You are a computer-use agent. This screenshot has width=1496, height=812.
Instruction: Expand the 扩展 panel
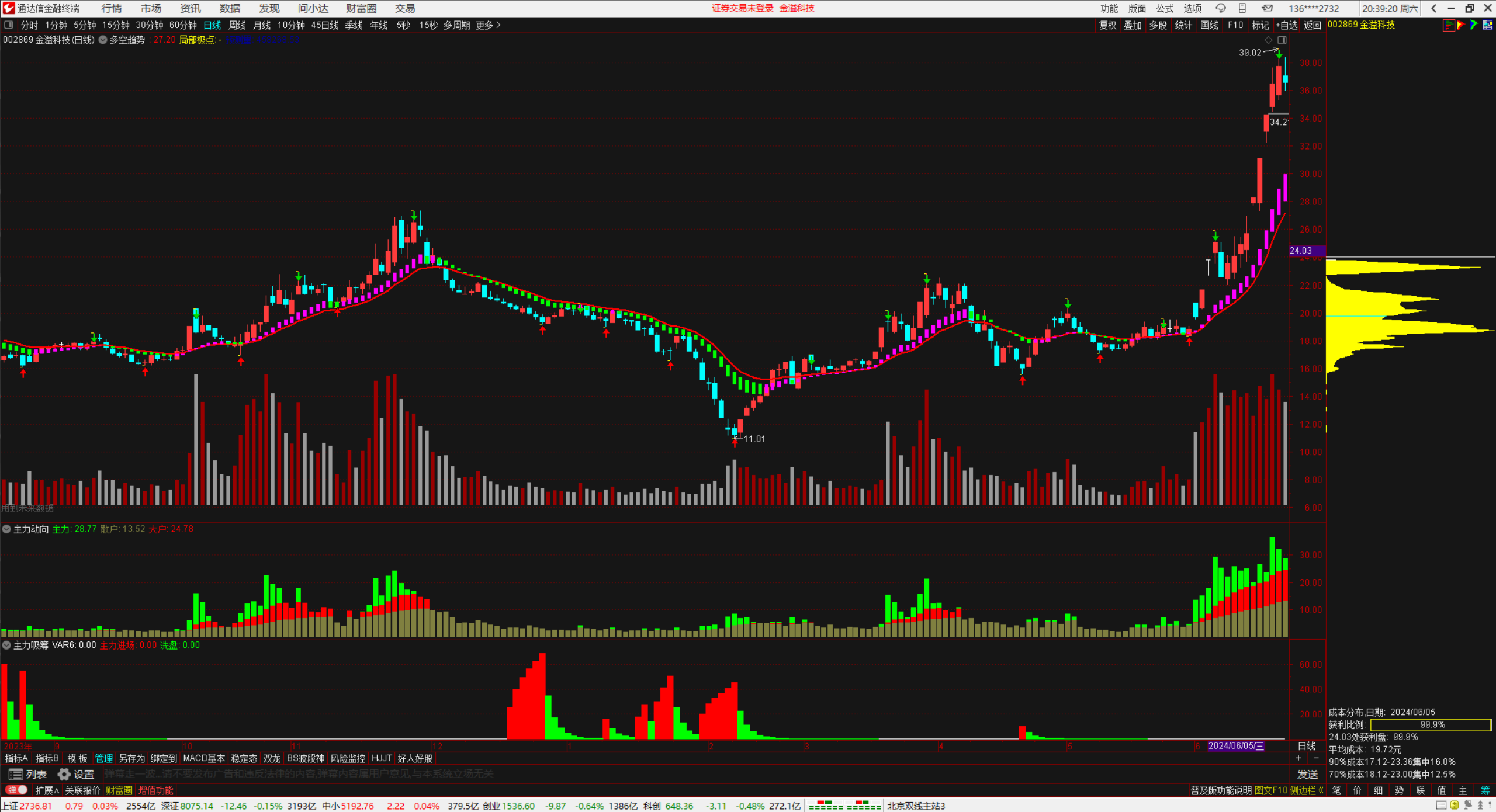pyautogui.click(x=47, y=790)
